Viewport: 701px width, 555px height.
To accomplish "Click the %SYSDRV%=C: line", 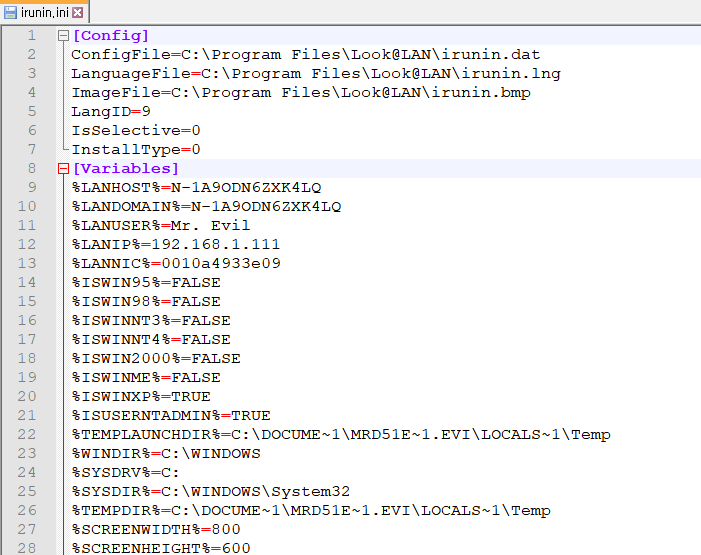I will click(x=126, y=473).
